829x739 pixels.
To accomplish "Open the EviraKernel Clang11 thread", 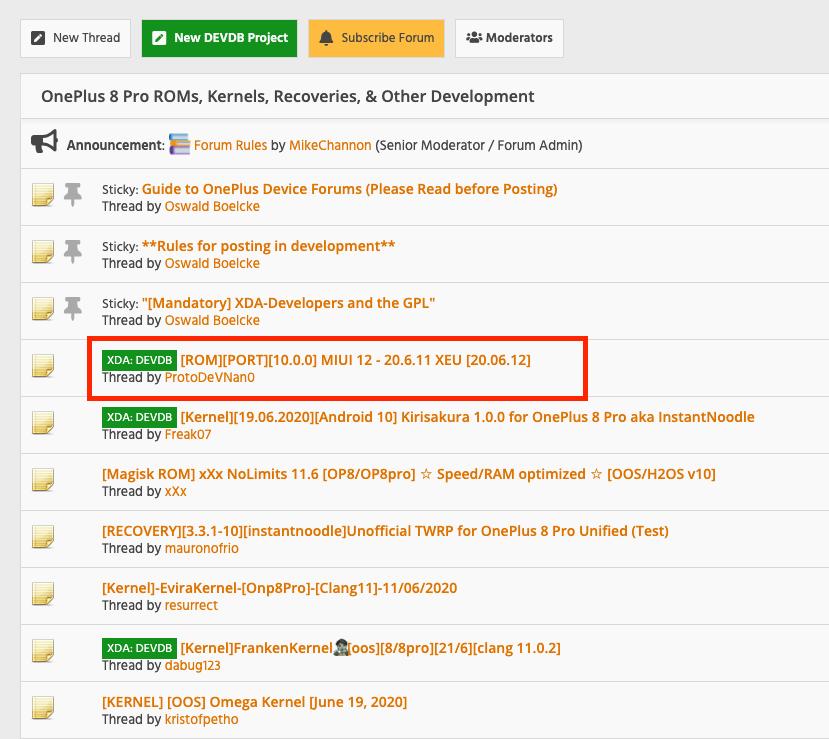I will point(280,588).
